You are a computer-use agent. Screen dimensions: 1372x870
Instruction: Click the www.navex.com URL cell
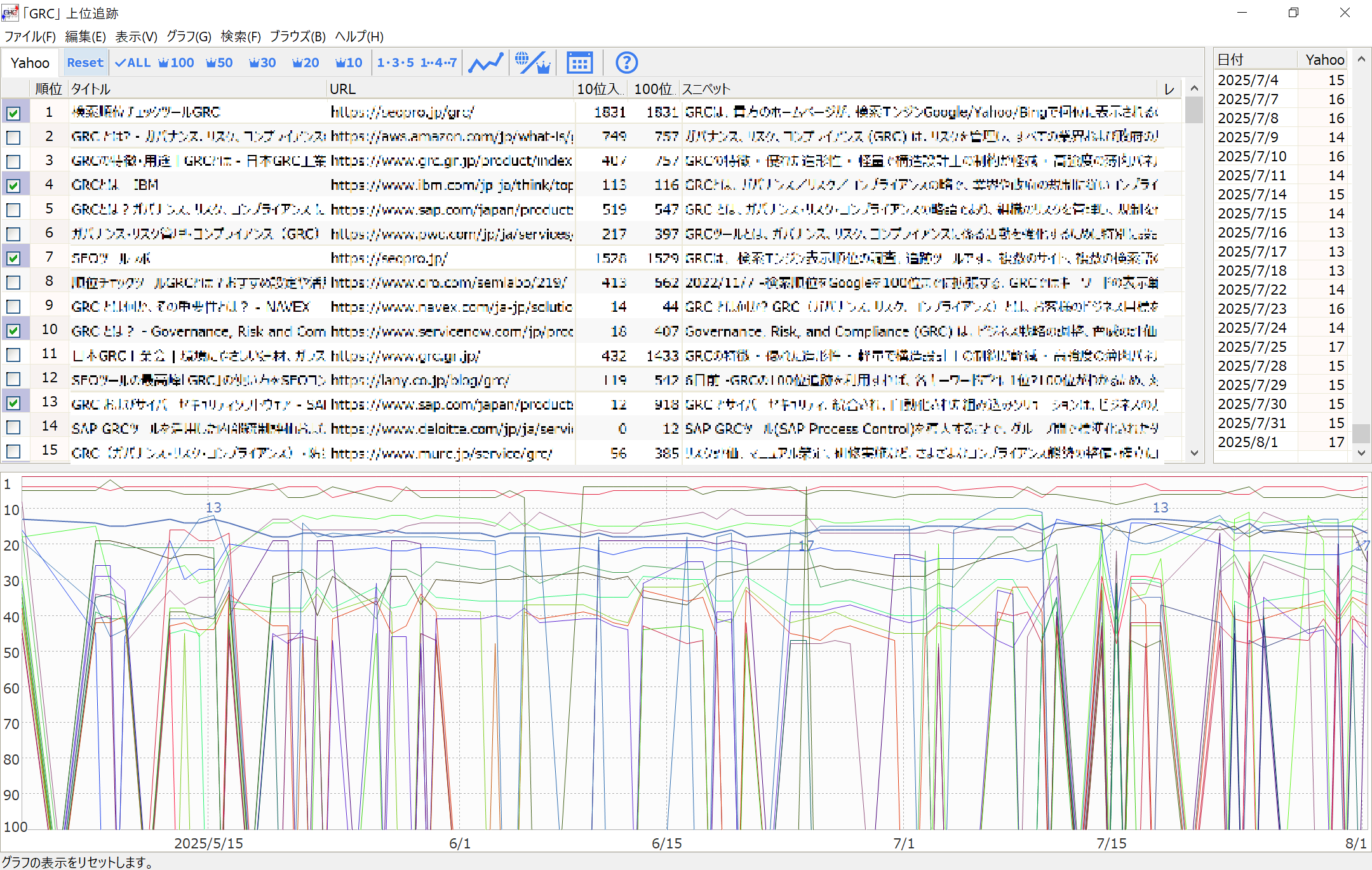[x=452, y=306]
